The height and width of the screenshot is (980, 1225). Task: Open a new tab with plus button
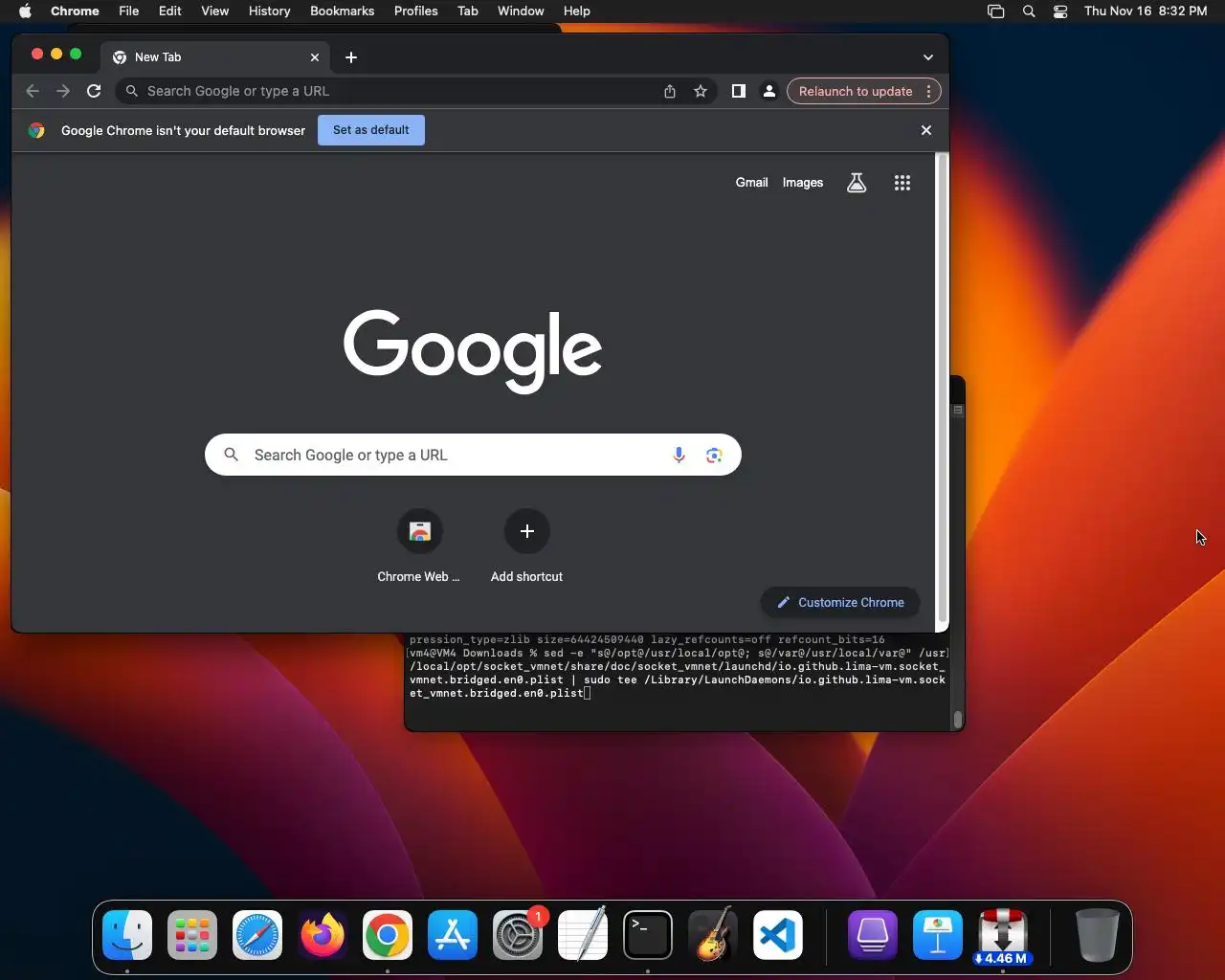pos(351,57)
